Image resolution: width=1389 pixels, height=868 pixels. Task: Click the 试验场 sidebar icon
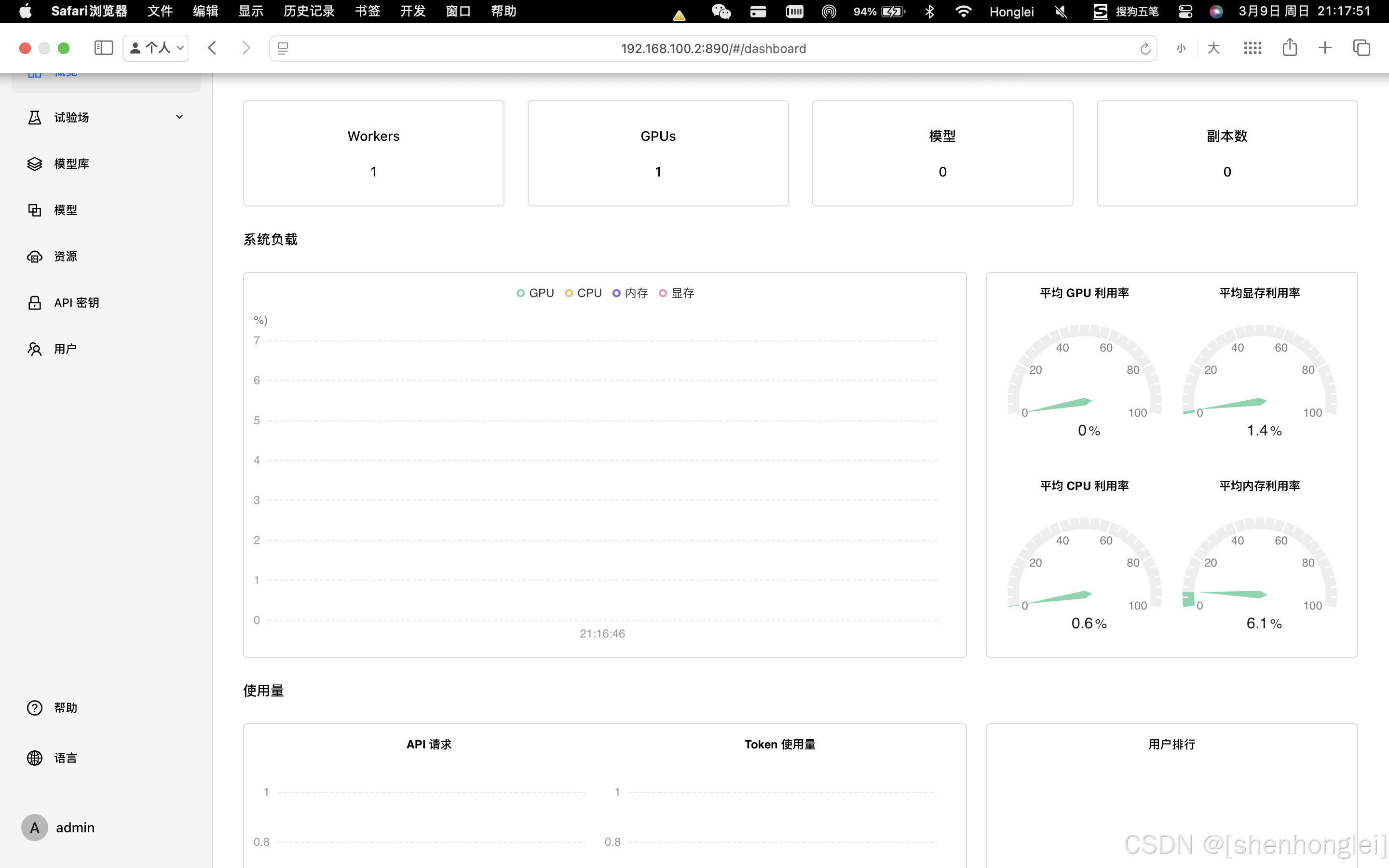point(35,117)
